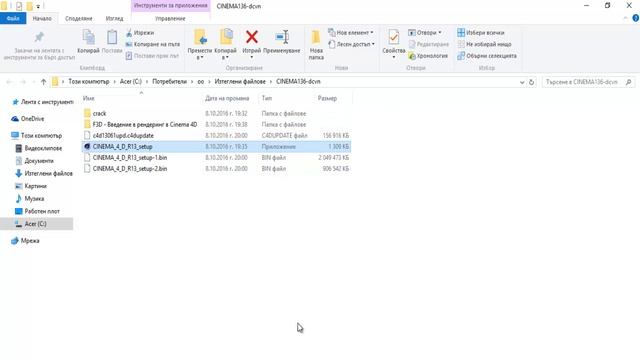Click the Help question mark icon
Image resolution: width=640 pixels, height=360 pixels.
(x=636, y=18)
